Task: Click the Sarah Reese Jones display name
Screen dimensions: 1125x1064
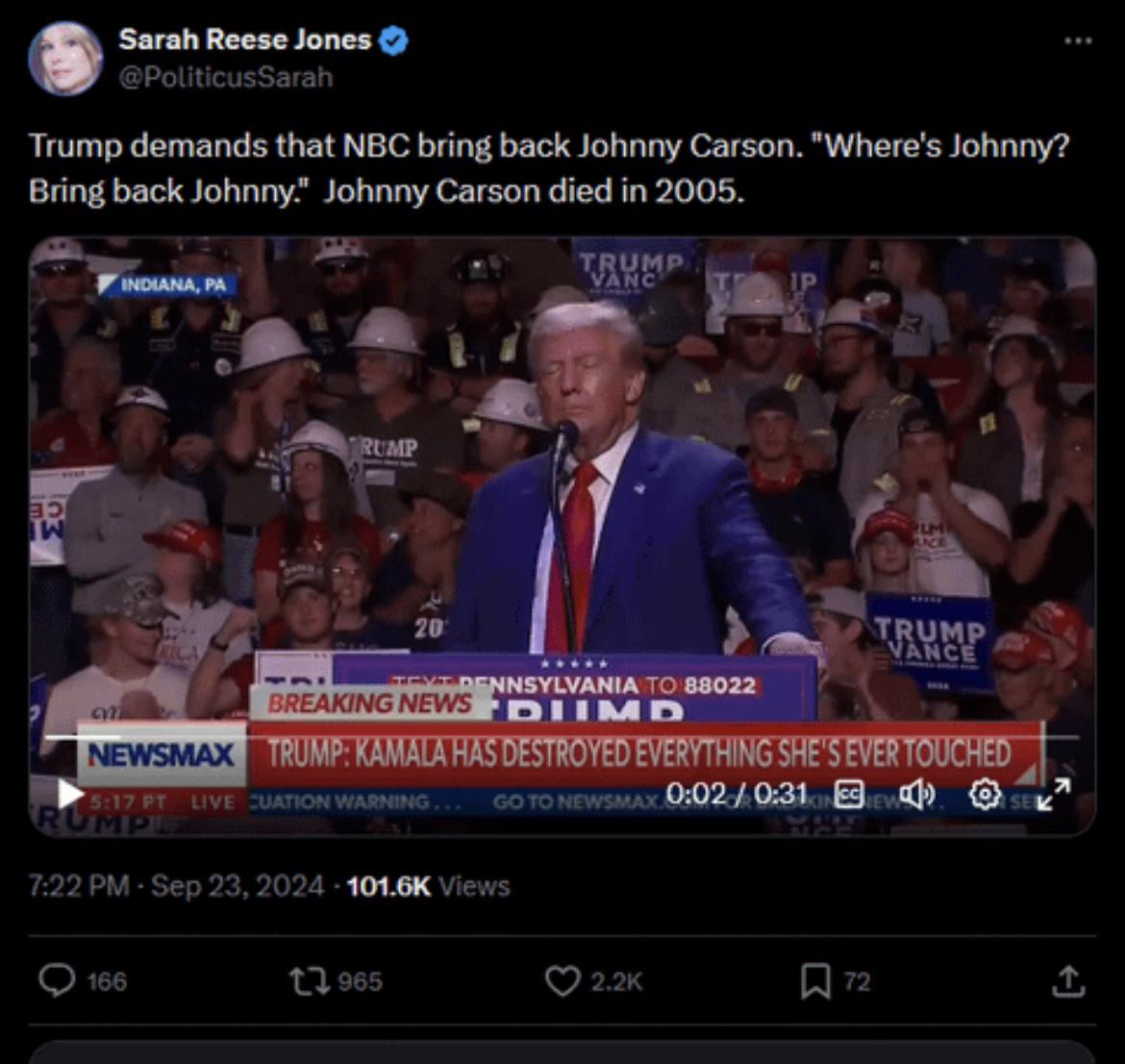Action: (244, 39)
